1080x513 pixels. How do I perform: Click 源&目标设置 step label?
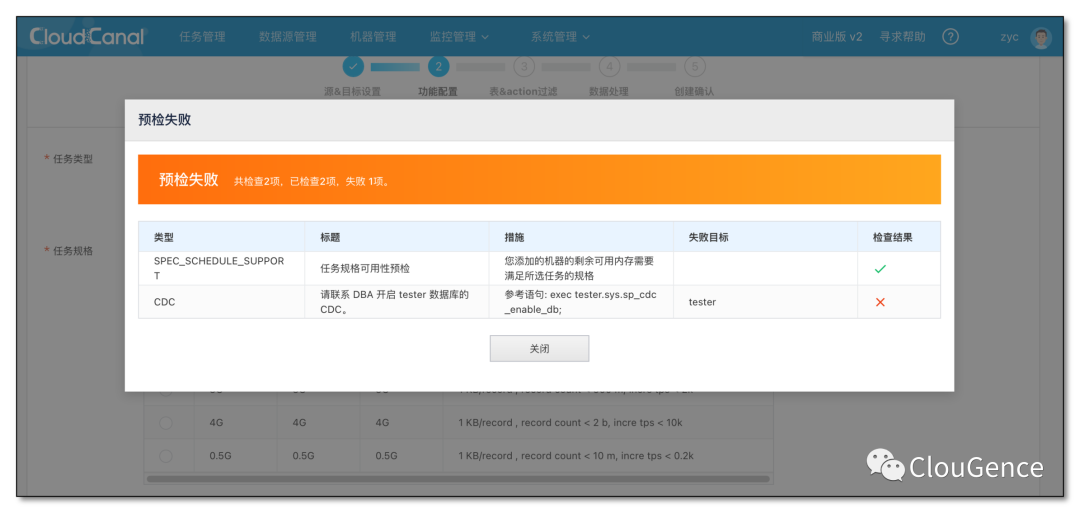[352, 91]
